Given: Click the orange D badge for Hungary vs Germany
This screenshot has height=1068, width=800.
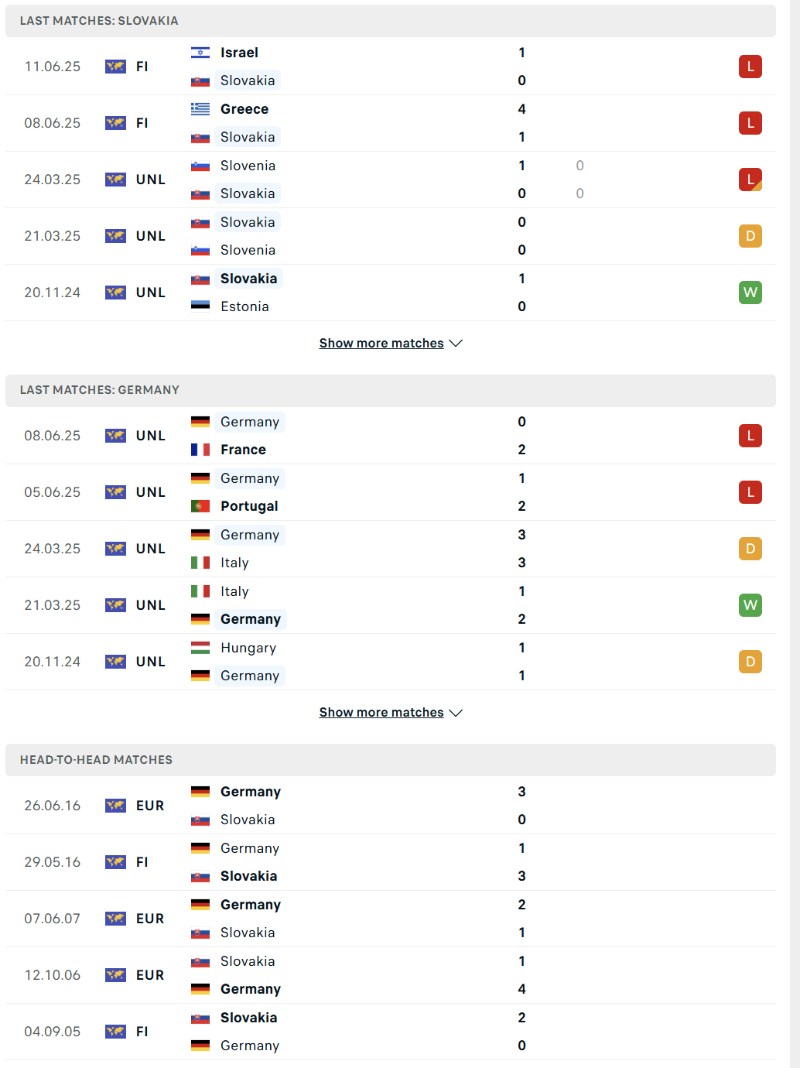Looking at the screenshot, I should coord(750,661).
